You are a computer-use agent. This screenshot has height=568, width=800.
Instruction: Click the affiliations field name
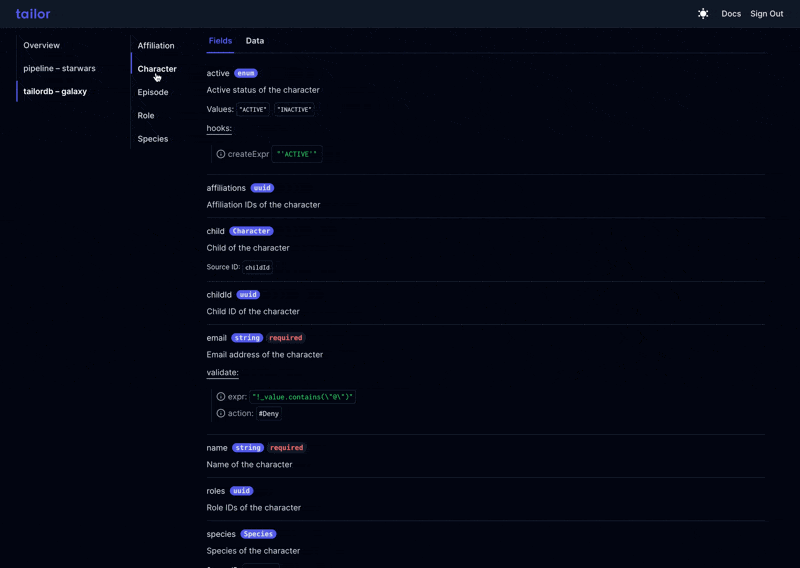click(x=226, y=188)
